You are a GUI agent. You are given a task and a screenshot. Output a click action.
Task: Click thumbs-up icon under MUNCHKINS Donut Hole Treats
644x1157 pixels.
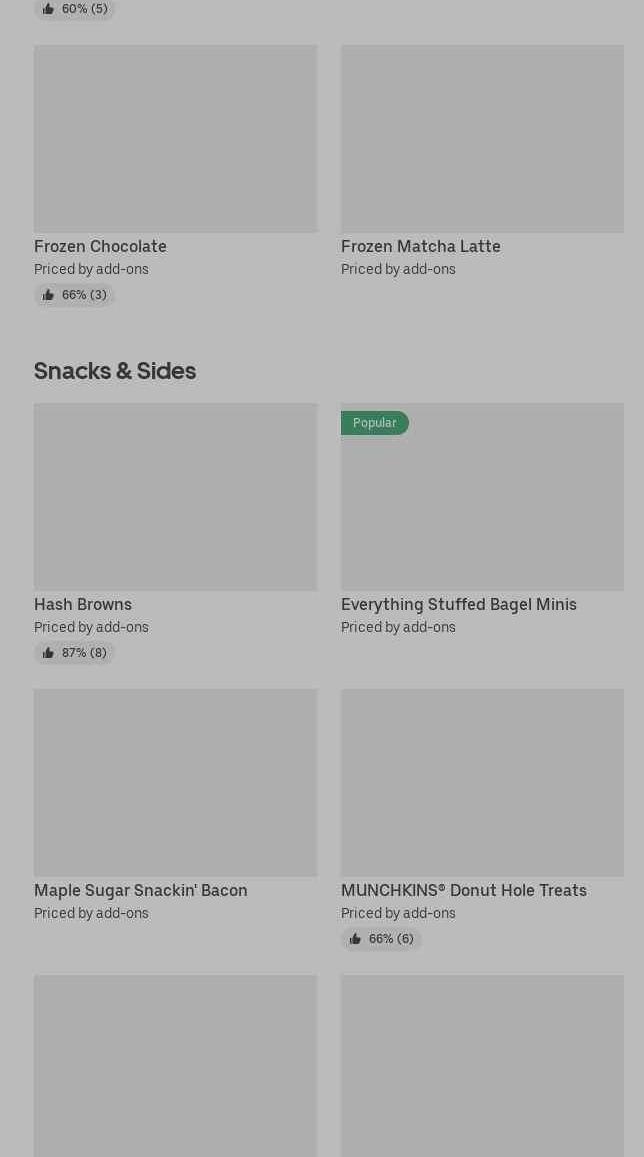[355, 939]
